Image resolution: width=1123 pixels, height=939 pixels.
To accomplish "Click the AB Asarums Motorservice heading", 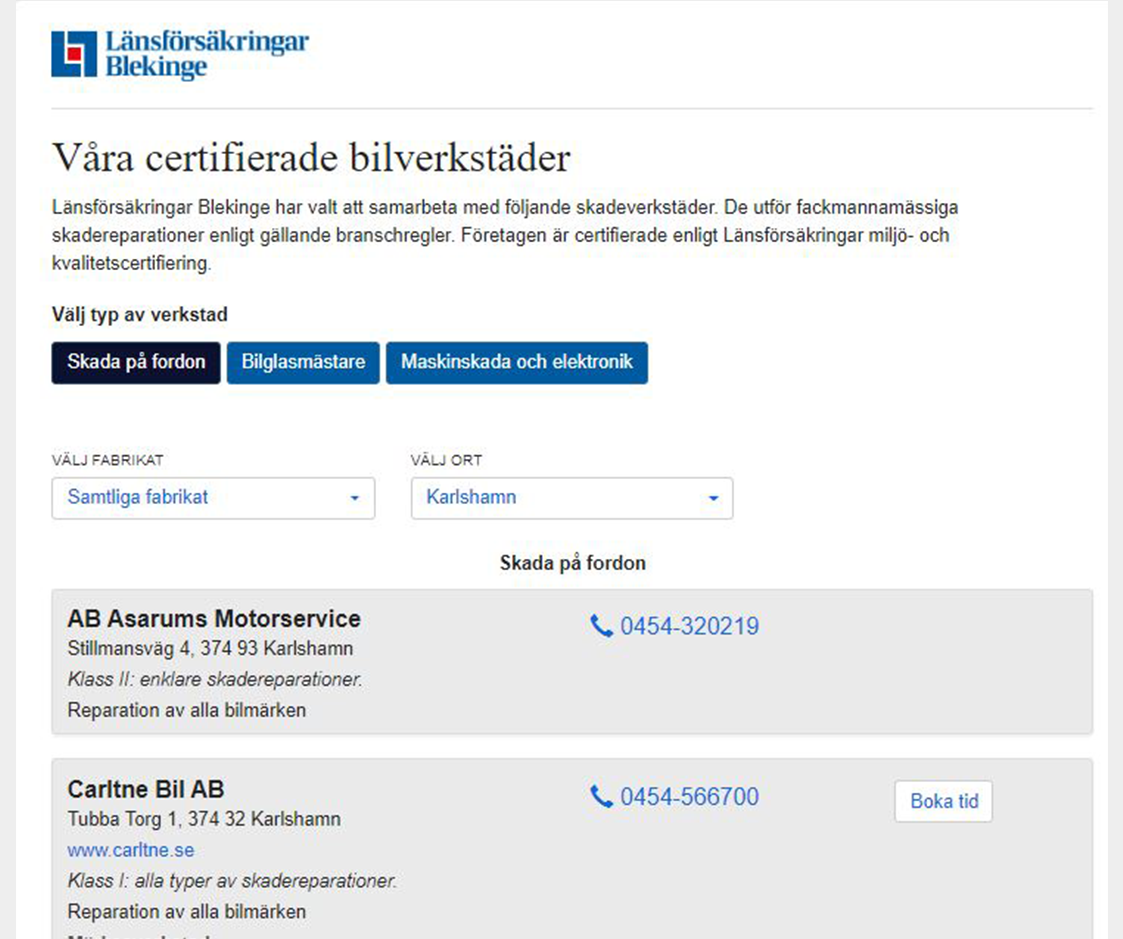I will tap(214, 618).
